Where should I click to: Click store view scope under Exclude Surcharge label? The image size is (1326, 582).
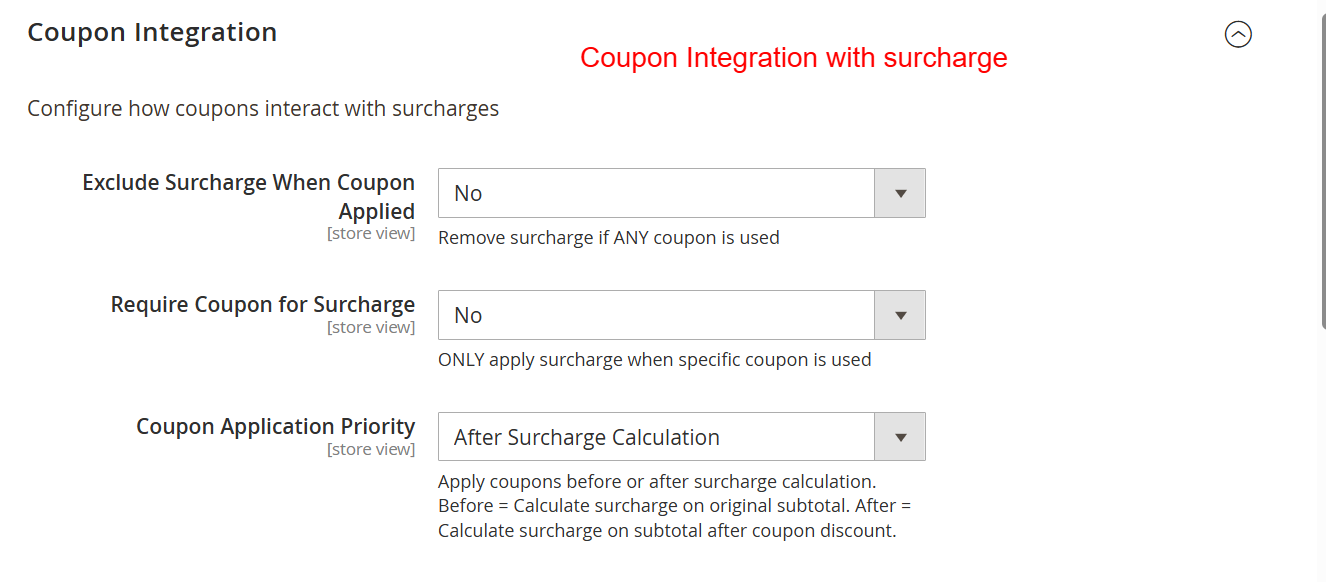370,234
